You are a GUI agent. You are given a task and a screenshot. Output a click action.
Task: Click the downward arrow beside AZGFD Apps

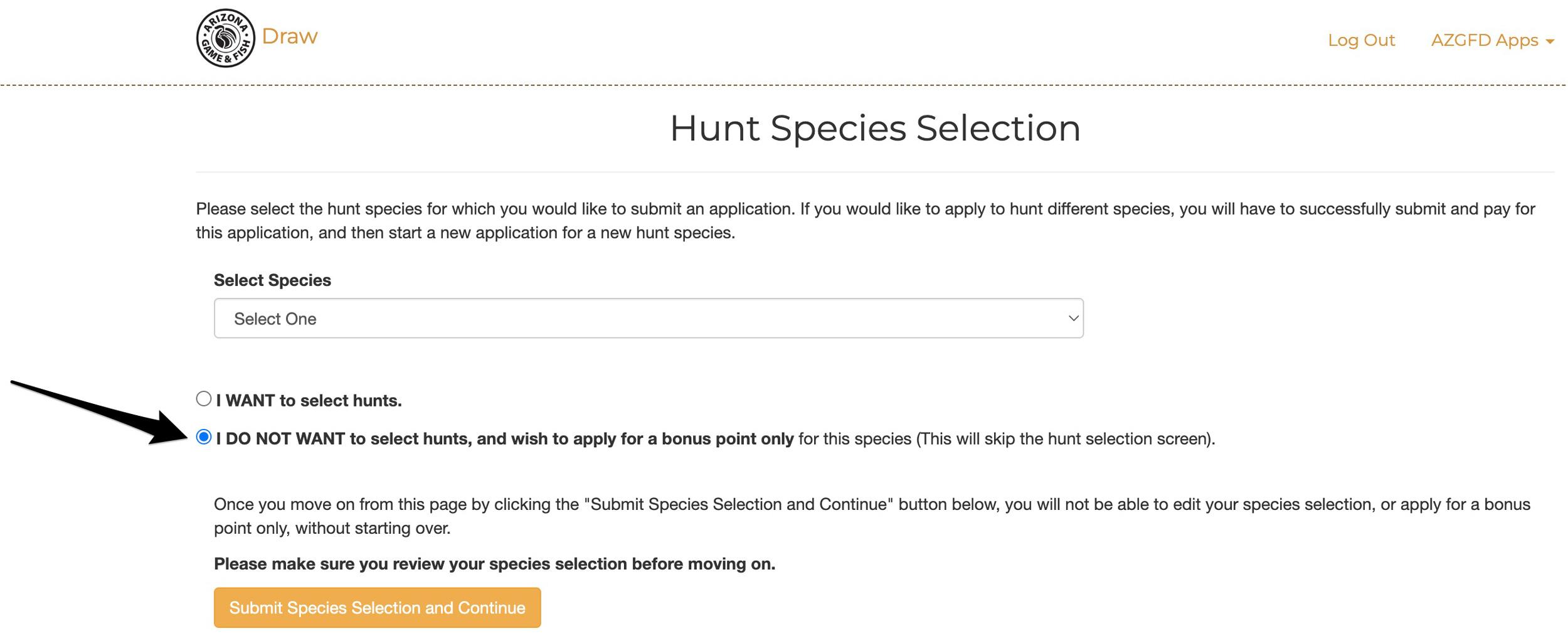coord(1549,40)
